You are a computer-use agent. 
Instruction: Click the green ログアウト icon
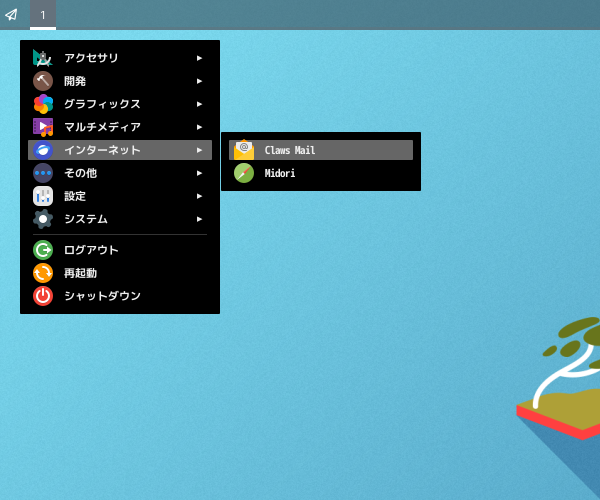[43, 250]
